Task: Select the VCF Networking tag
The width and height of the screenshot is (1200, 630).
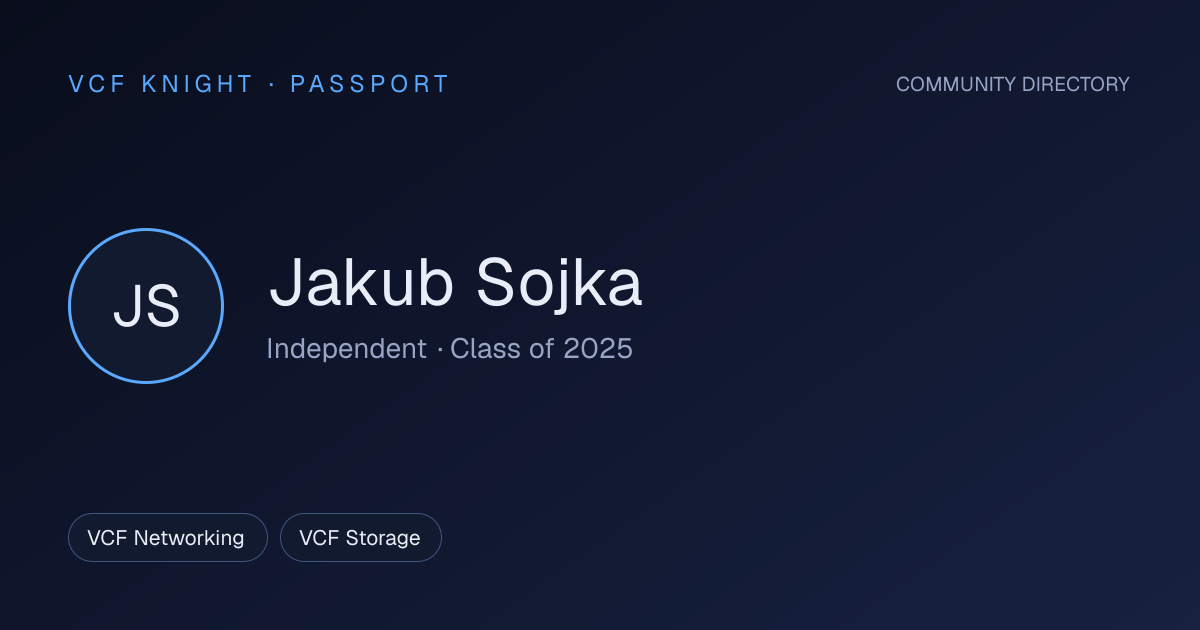Action: 168,538
